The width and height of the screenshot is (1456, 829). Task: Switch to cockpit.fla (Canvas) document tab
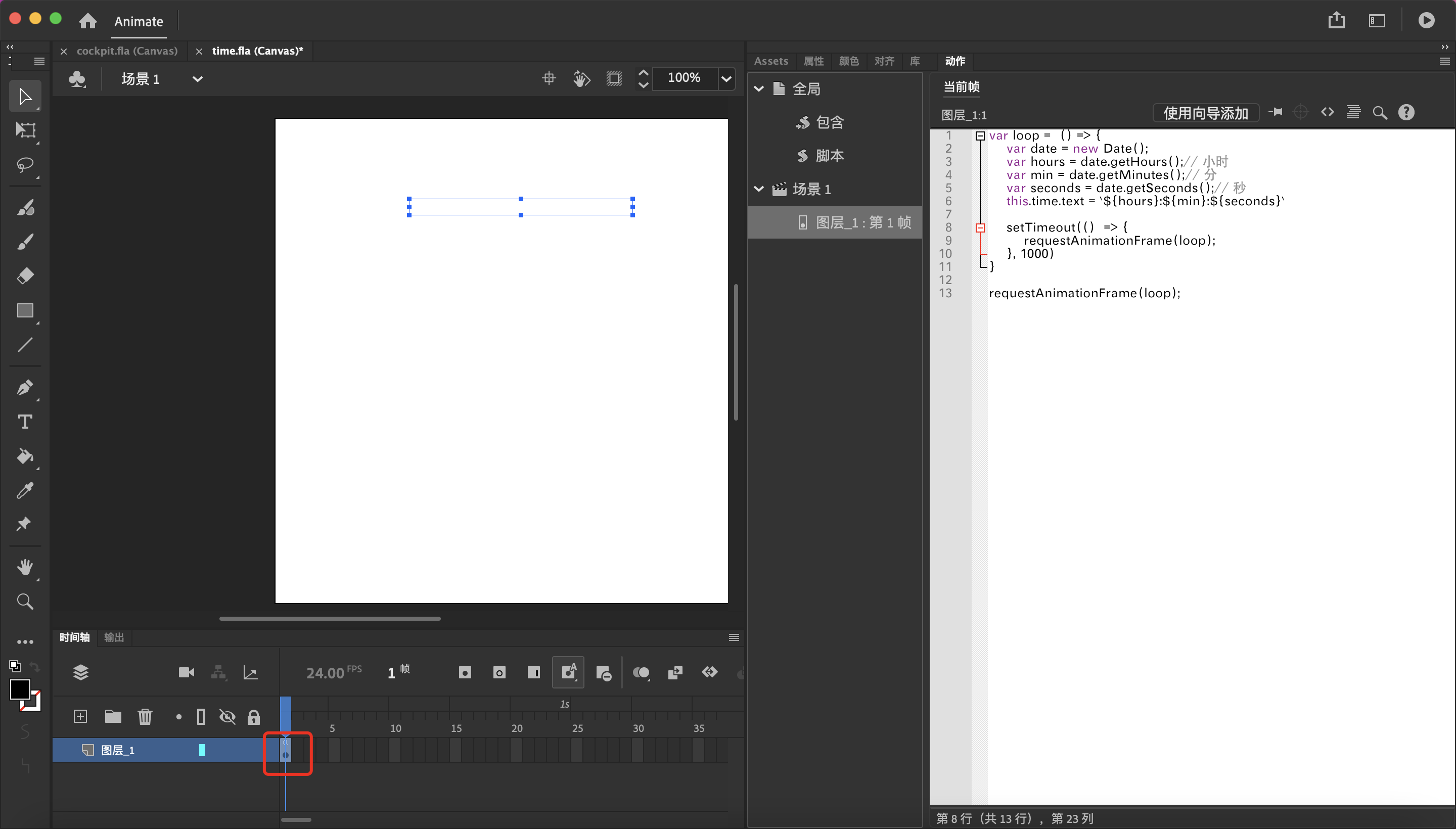click(127, 51)
